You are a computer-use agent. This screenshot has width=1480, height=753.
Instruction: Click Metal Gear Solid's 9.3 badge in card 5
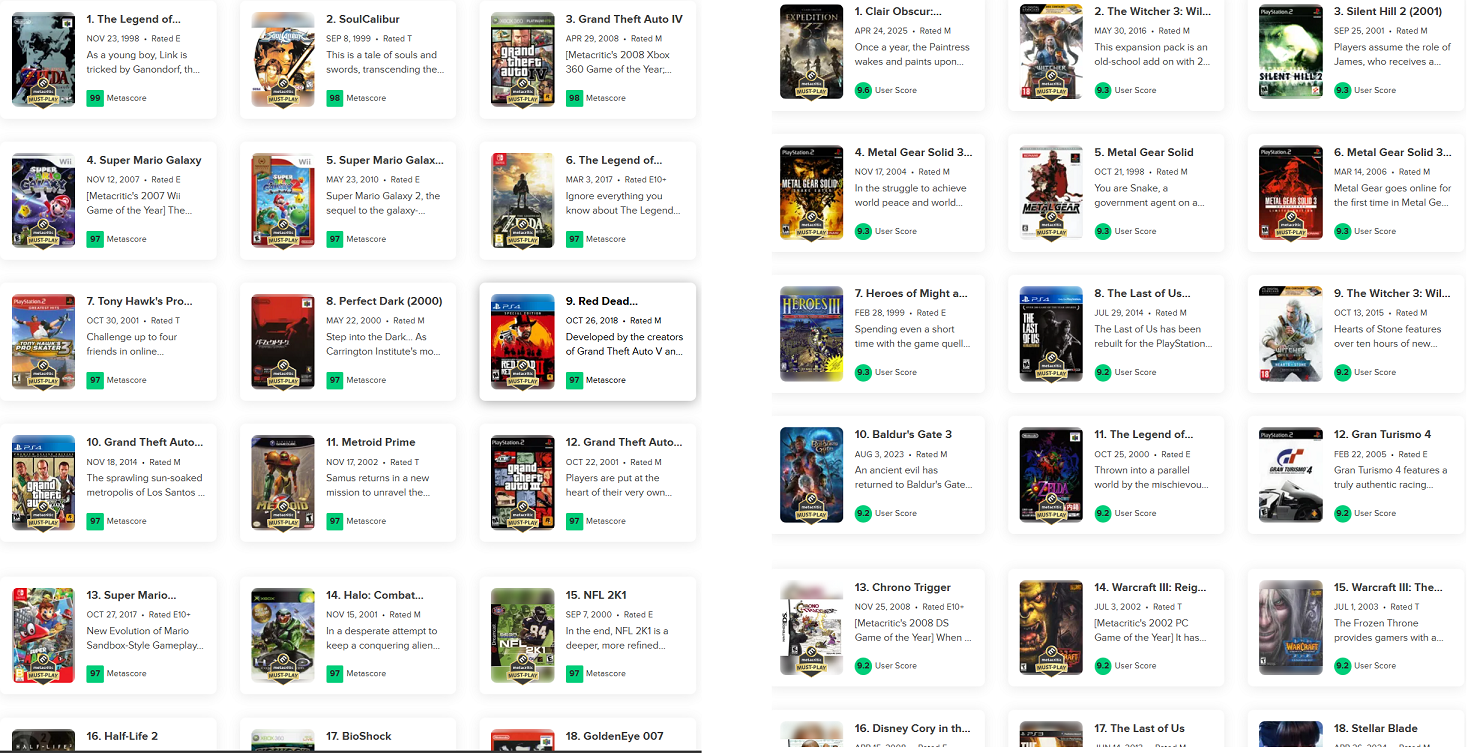(1103, 231)
